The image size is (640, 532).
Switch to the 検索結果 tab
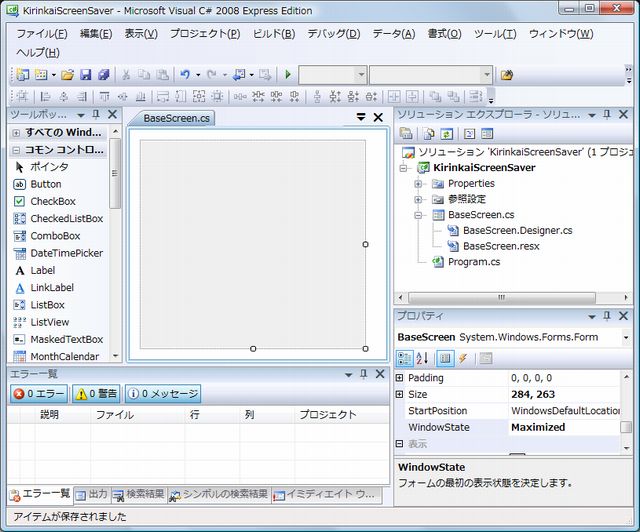[138, 494]
